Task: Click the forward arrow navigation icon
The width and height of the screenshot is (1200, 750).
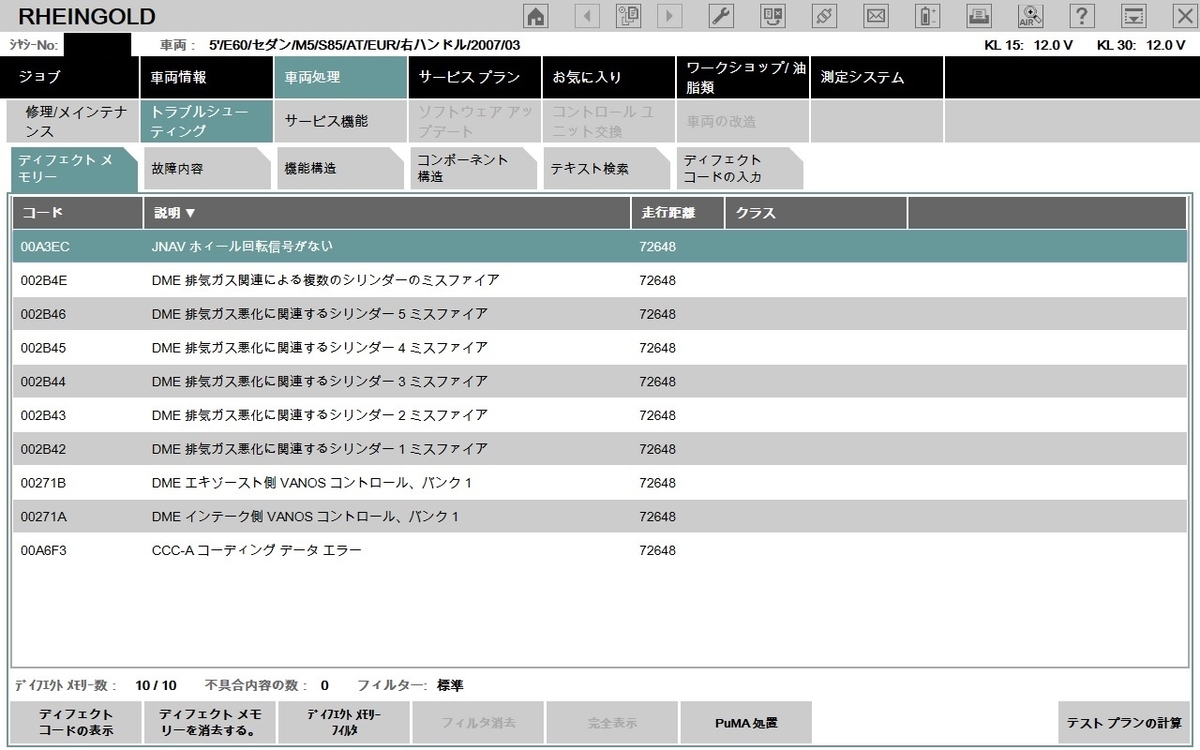Action: pos(670,15)
